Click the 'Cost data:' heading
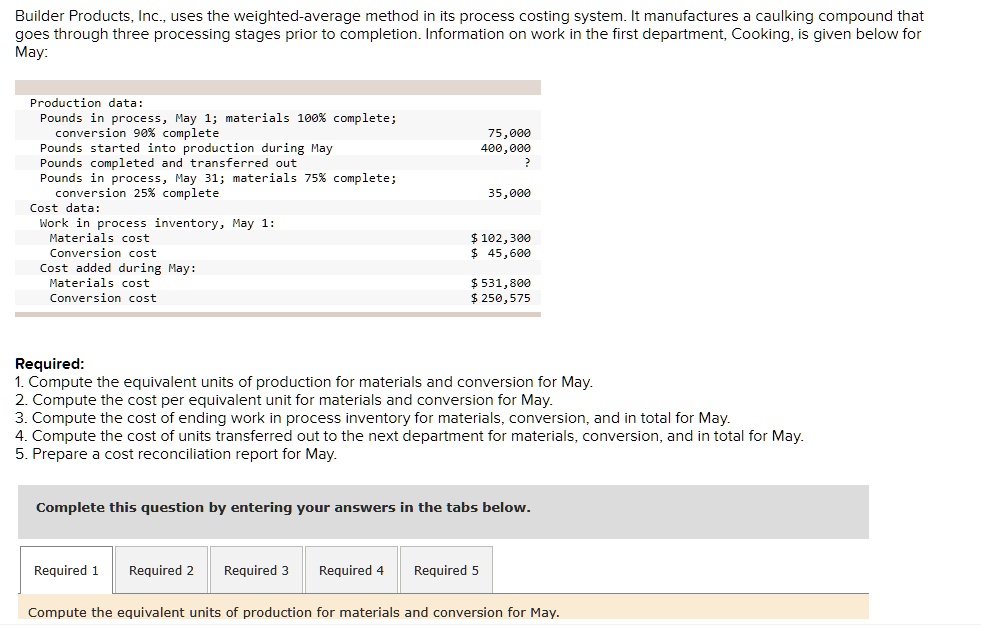Image resolution: width=981 pixels, height=628 pixels. click(65, 208)
